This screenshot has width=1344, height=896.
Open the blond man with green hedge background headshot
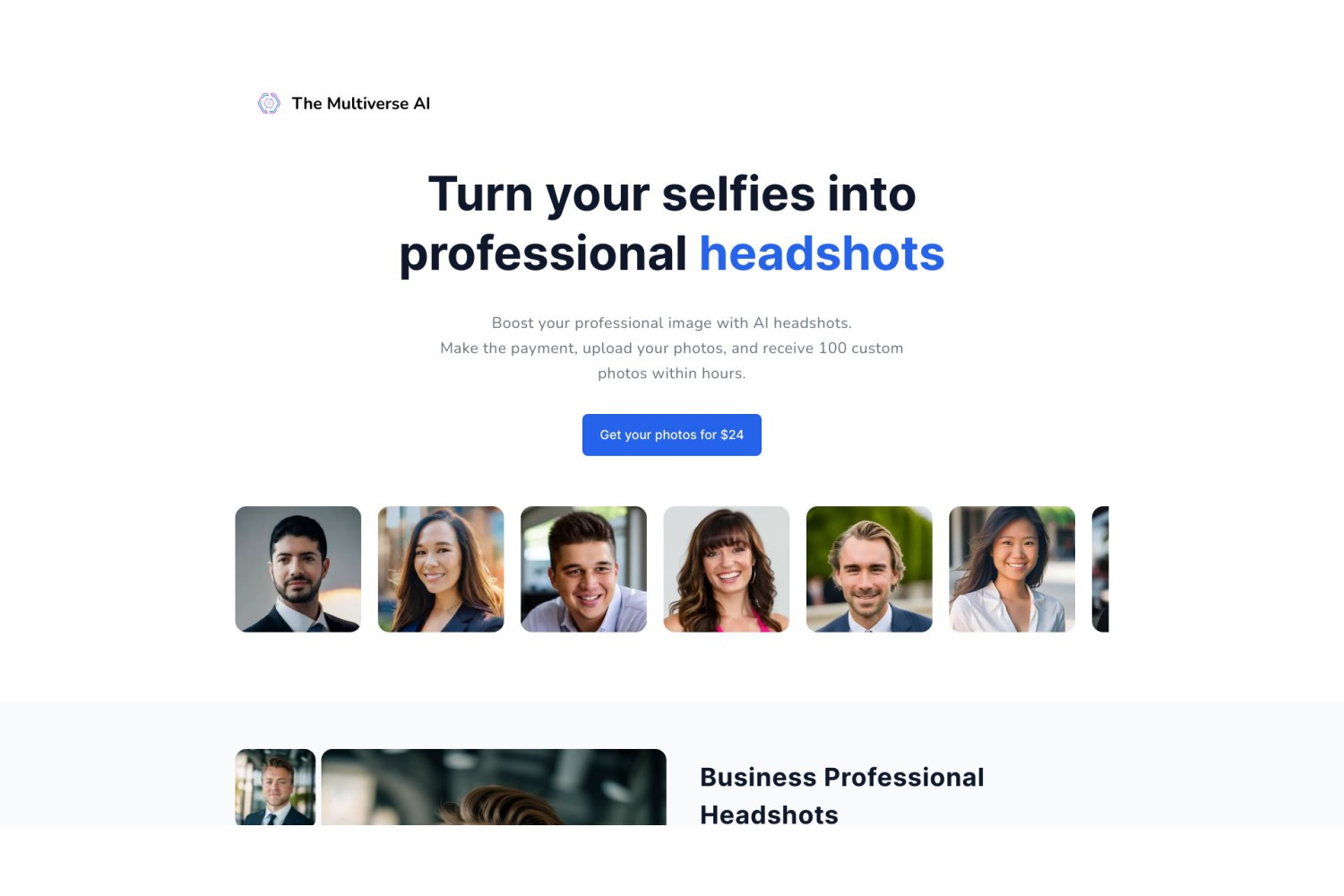pyautogui.click(x=869, y=569)
